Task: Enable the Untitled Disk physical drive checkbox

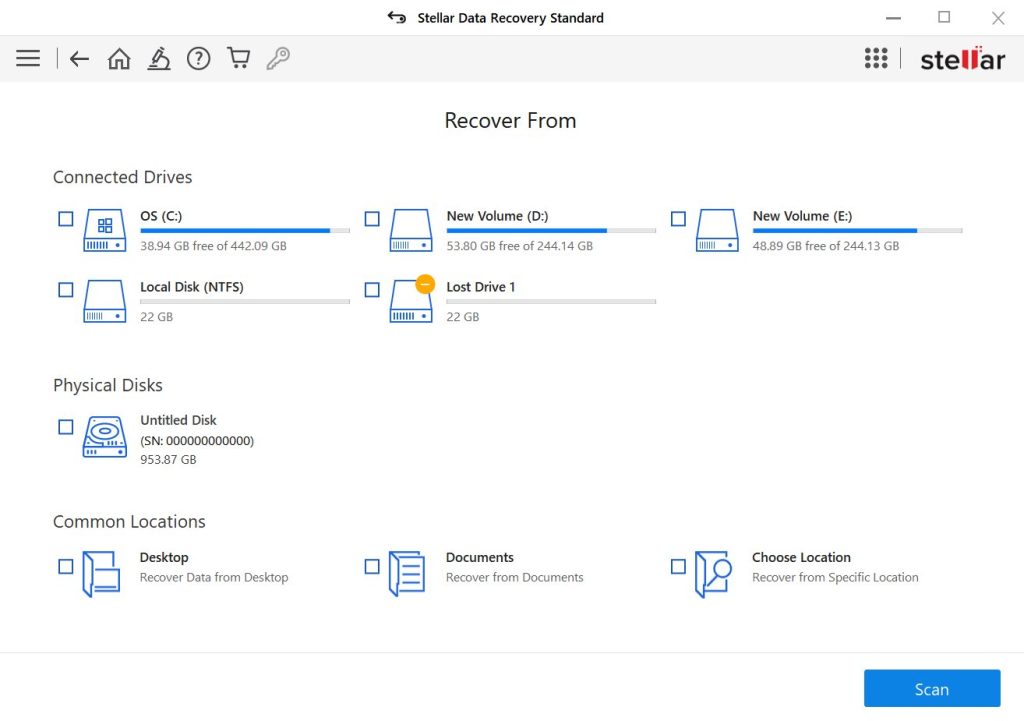Action: 65,425
